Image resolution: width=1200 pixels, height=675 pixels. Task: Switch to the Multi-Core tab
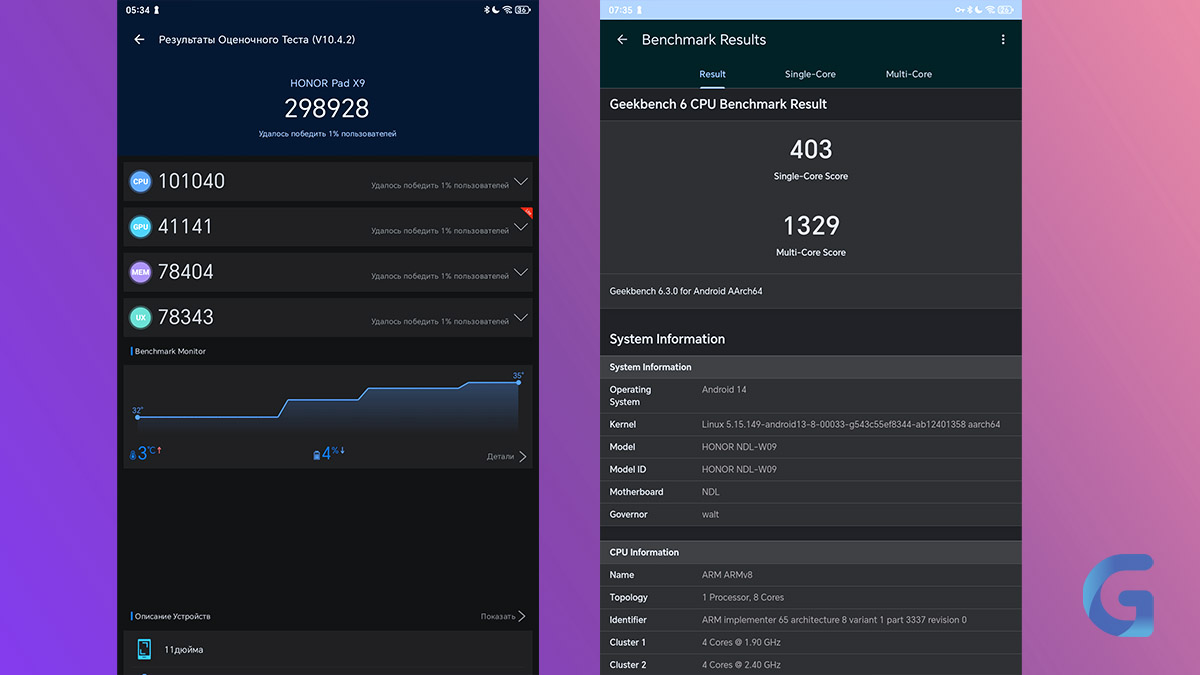[909, 74]
